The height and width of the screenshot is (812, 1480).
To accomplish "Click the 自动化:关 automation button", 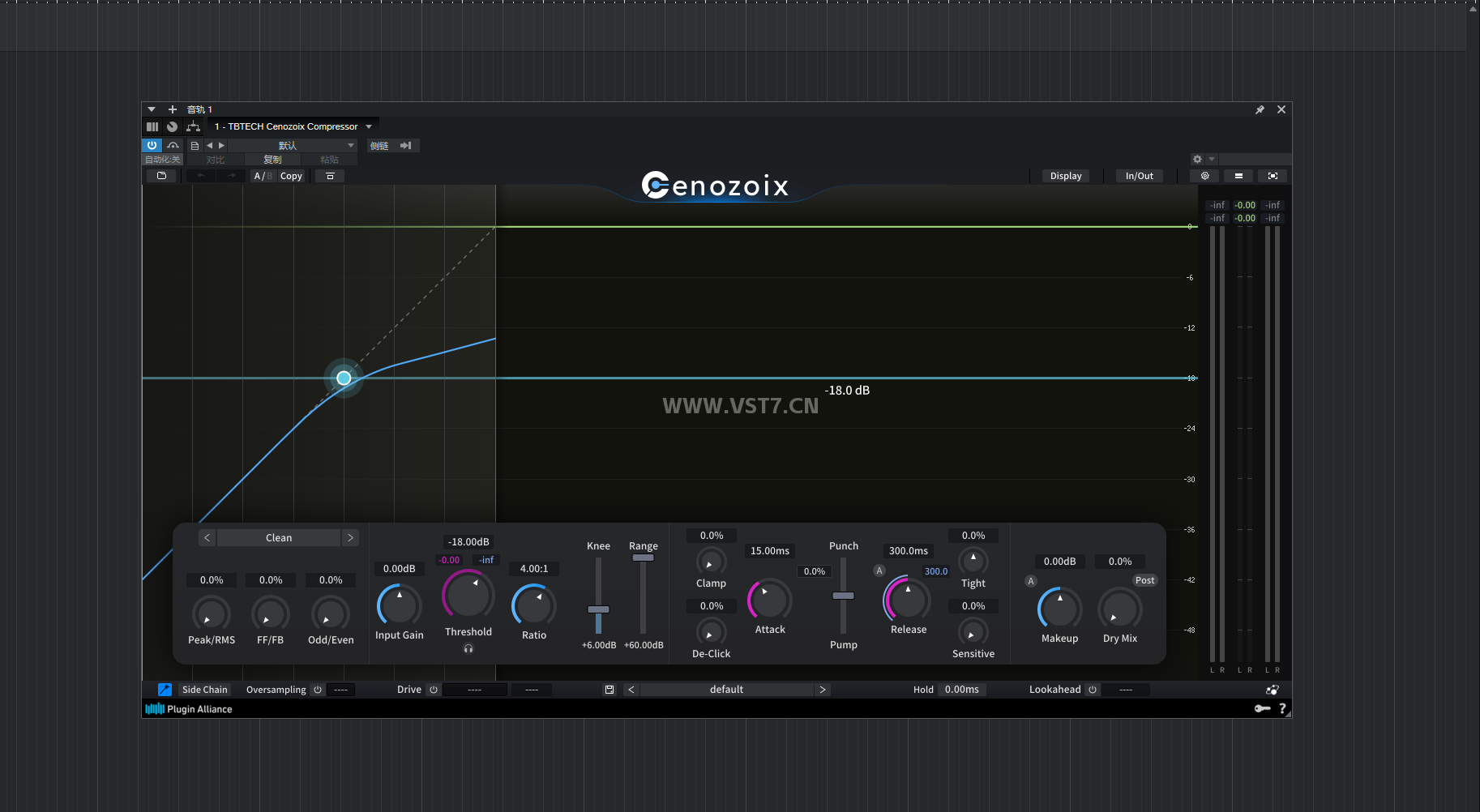I will pos(163,160).
